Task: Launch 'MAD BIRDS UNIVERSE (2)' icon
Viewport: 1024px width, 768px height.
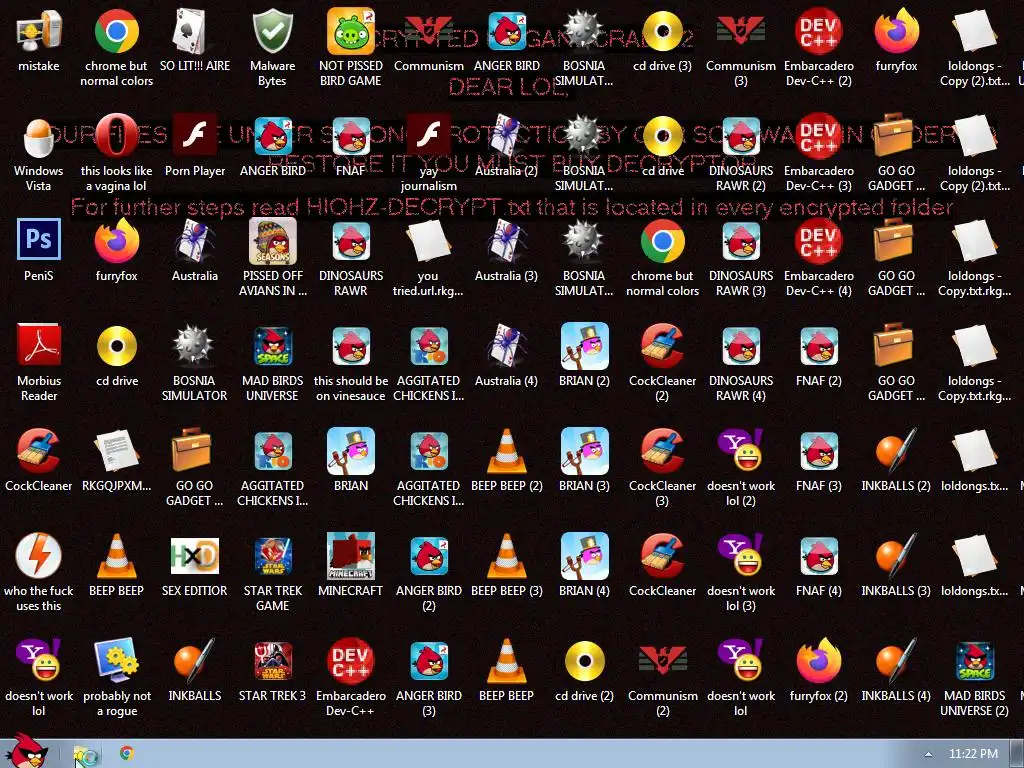Action: 974,660
